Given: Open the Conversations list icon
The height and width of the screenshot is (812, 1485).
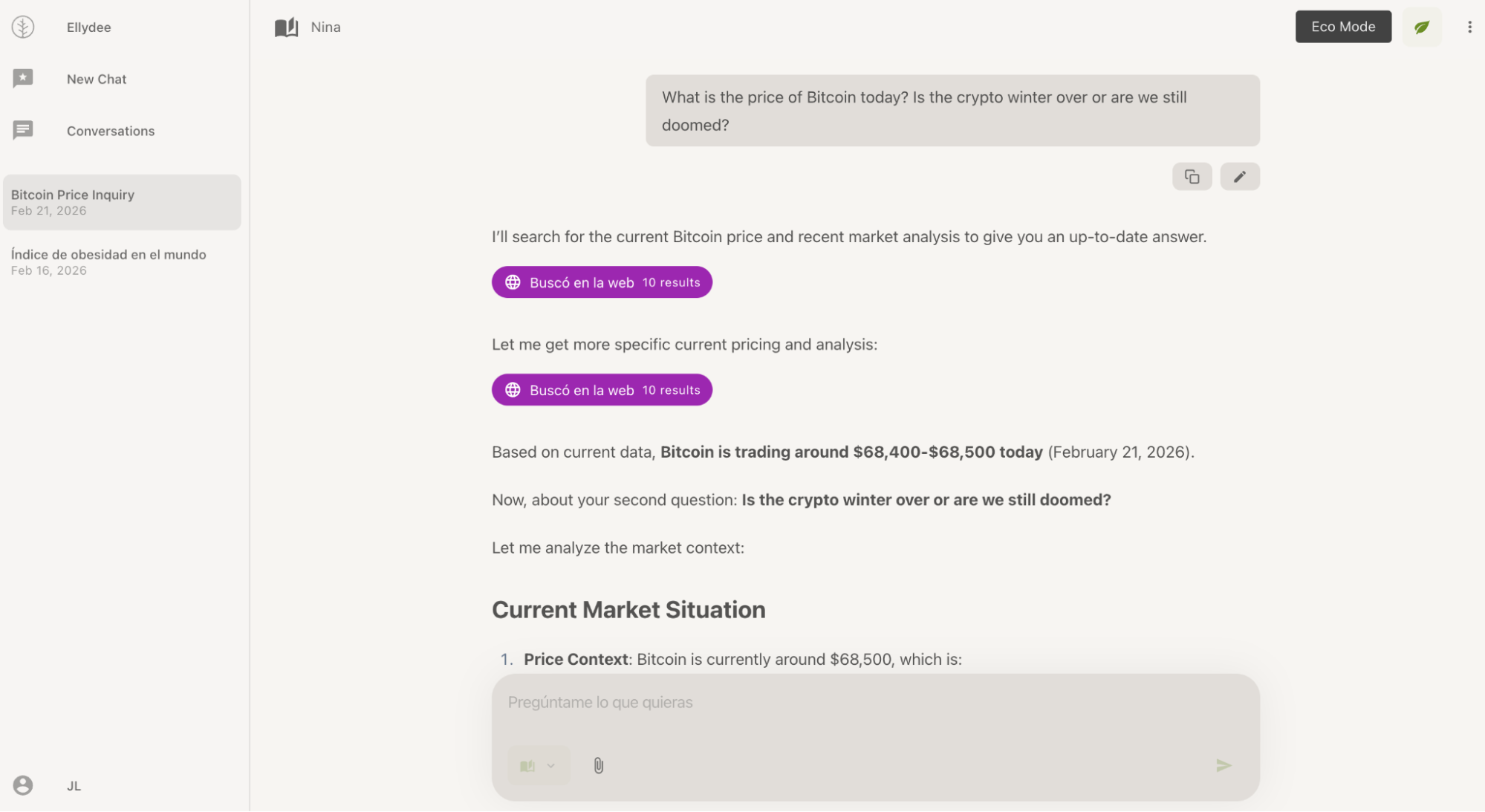Looking at the screenshot, I should click(23, 131).
